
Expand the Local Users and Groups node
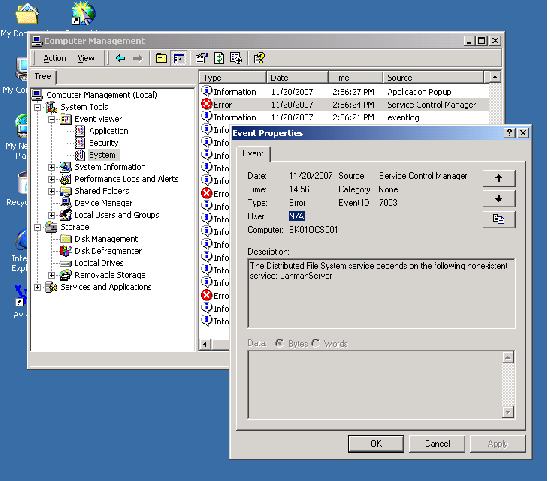[x=52, y=215]
